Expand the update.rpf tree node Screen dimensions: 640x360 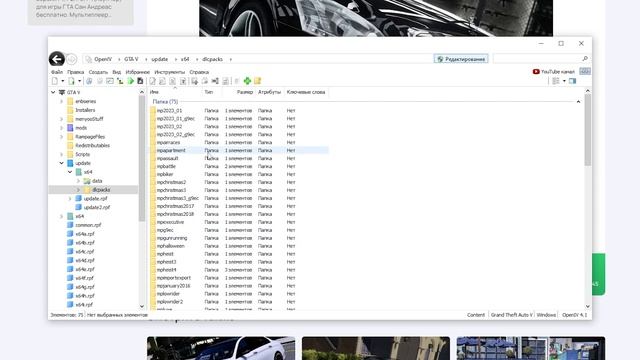[x=70, y=198]
